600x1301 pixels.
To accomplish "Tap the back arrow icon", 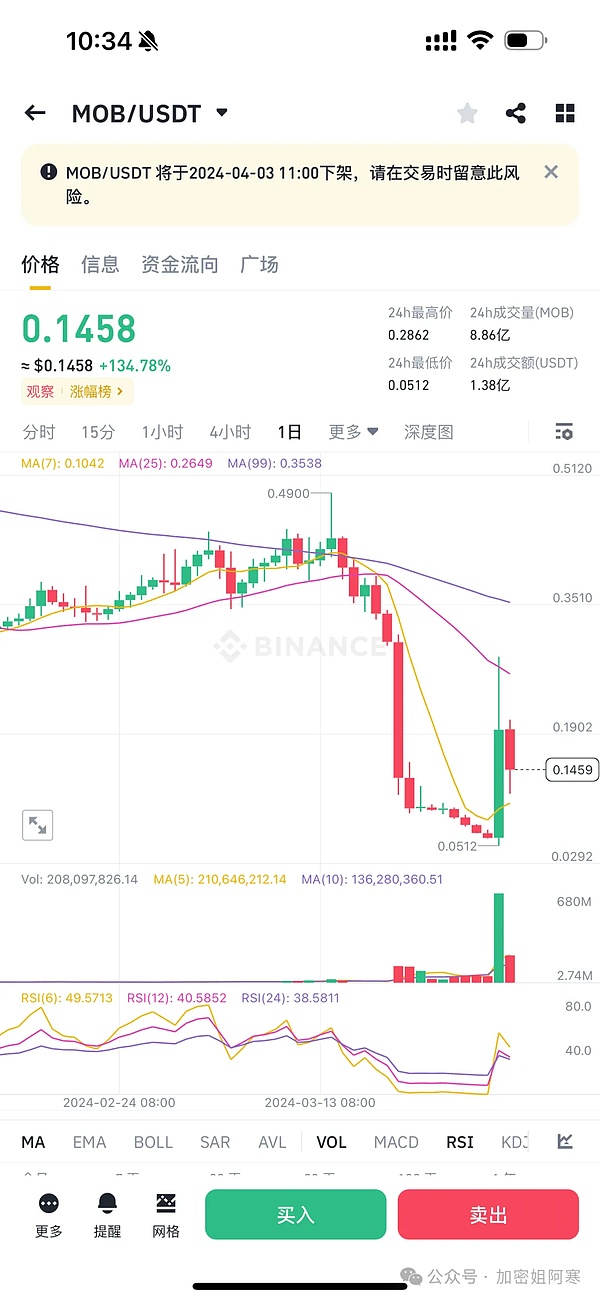I will [x=35, y=113].
